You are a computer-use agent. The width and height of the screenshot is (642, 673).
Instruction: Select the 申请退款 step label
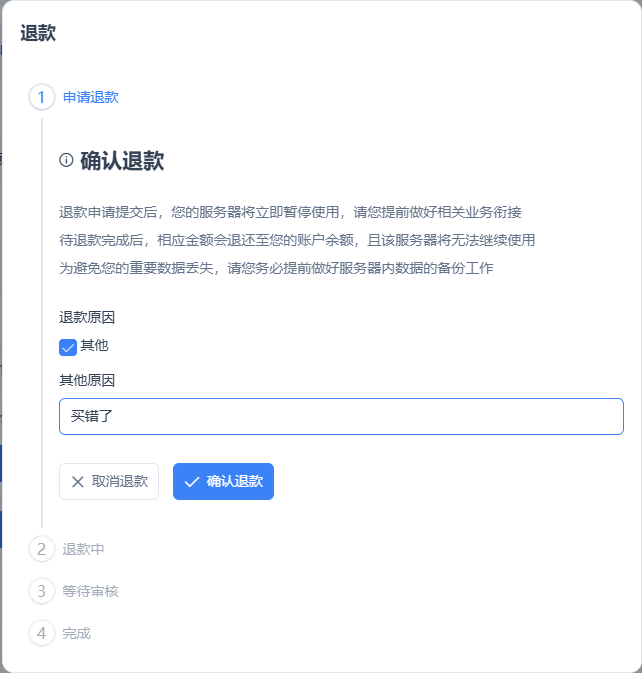[x=91, y=97]
